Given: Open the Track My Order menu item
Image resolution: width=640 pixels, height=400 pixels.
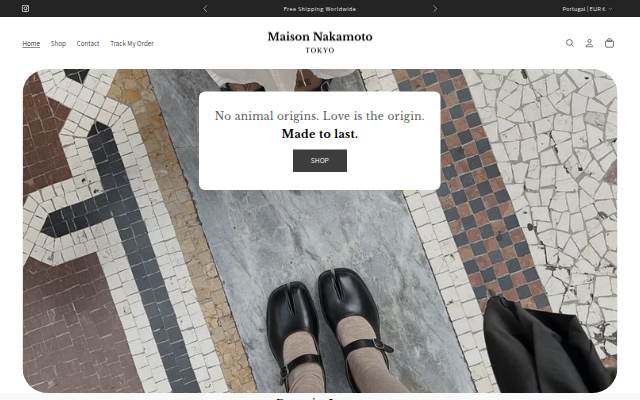Looking at the screenshot, I should pyautogui.click(x=132, y=43).
